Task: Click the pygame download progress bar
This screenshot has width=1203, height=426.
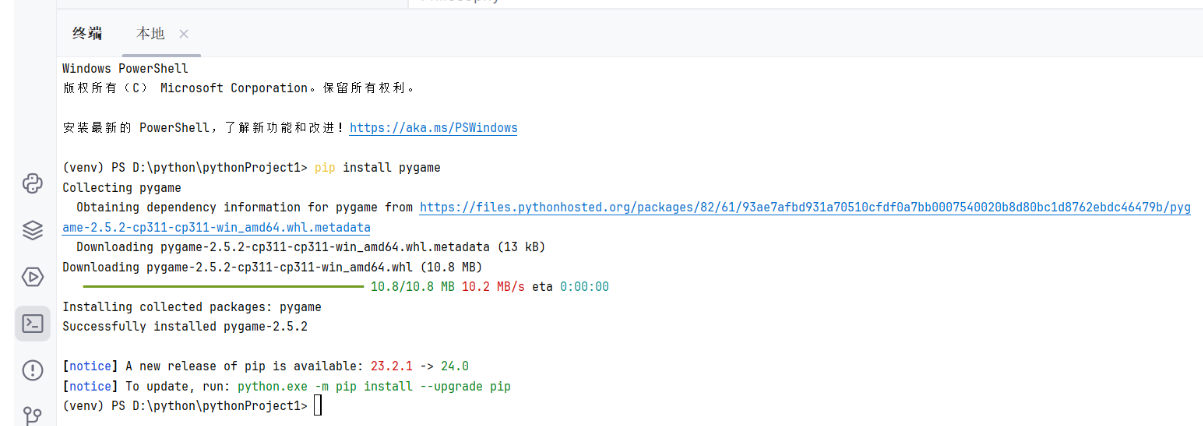Action: click(x=223, y=287)
